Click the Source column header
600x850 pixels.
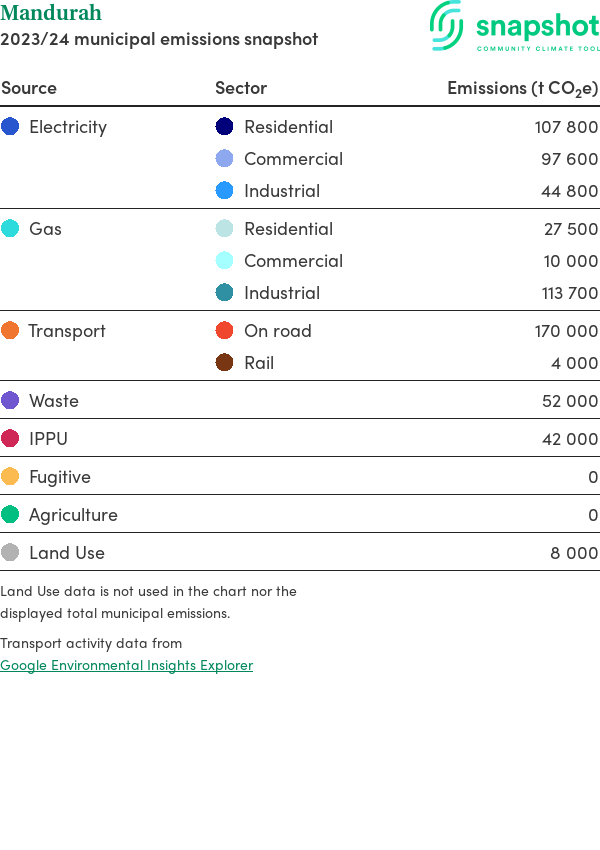[29, 88]
